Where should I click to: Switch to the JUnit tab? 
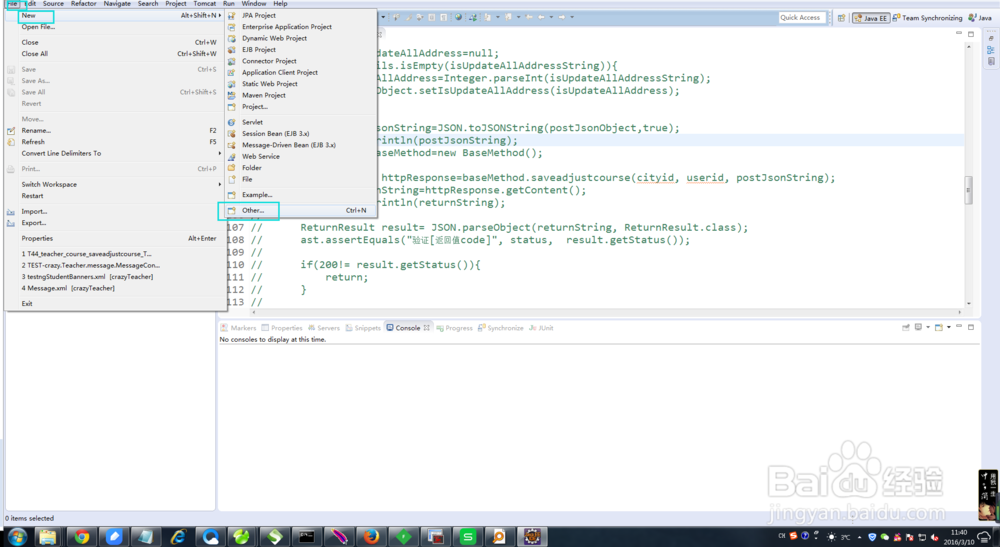click(x=541, y=328)
